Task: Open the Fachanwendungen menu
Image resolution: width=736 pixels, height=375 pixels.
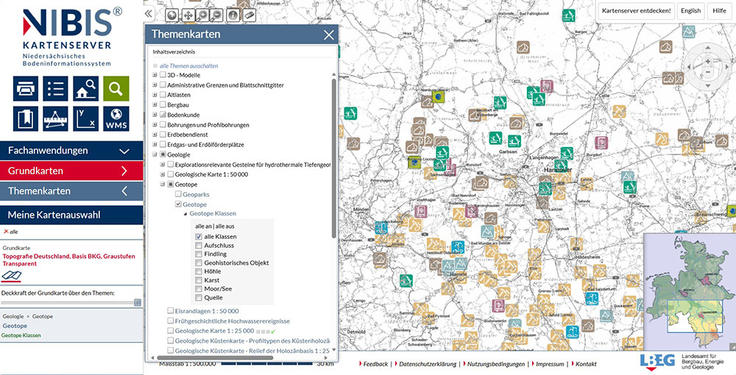Action: tap(71, 151)
